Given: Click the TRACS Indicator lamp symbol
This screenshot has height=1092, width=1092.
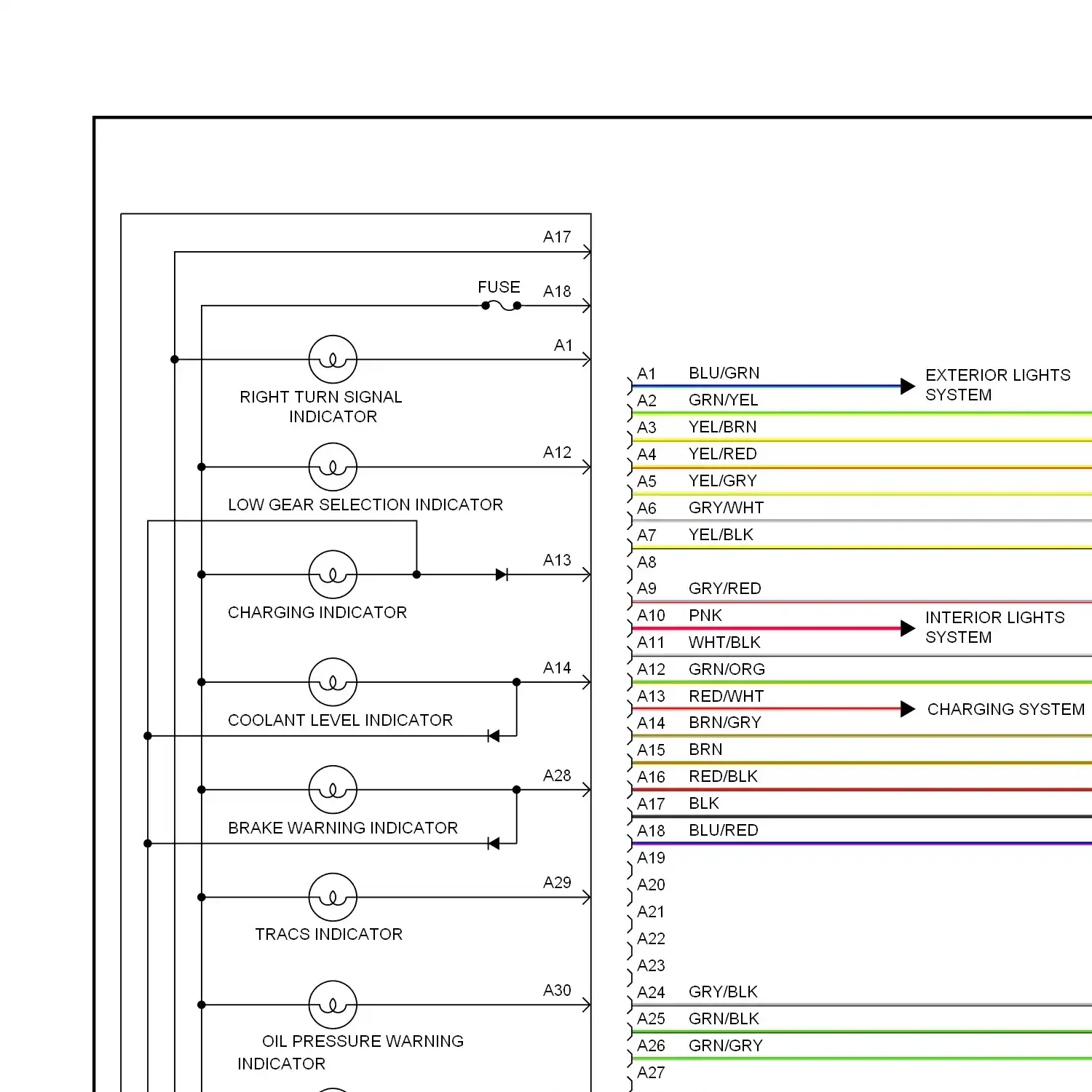Looking at the screenshot, I should coord(333,898).
